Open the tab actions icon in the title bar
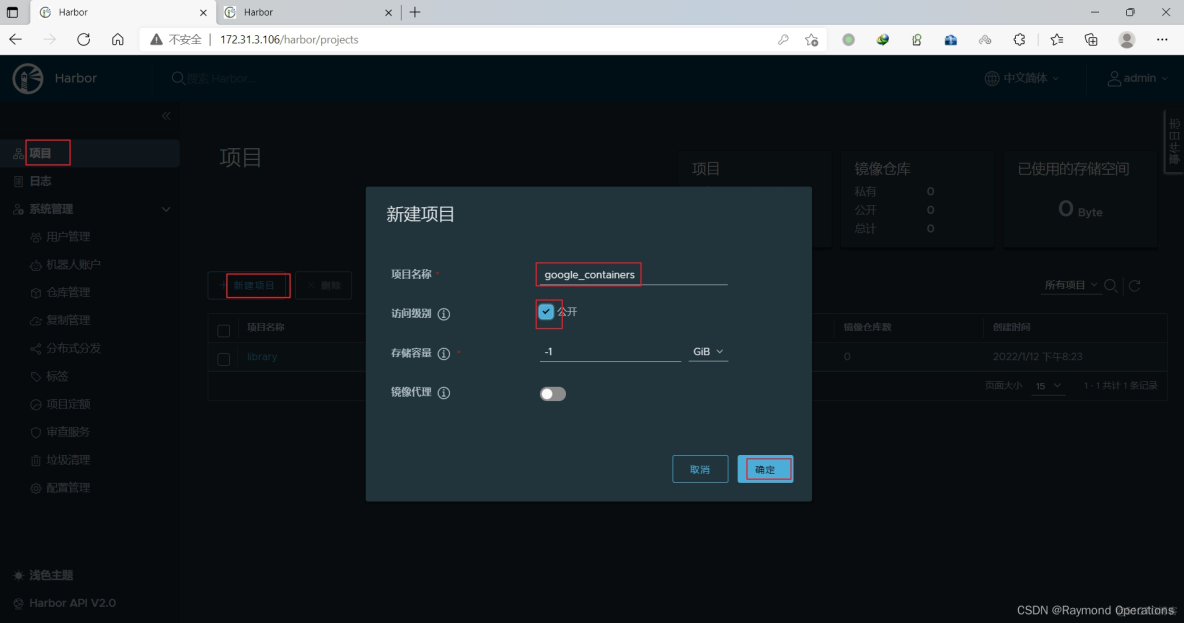The image size is (1184, 623). [12, 12]
